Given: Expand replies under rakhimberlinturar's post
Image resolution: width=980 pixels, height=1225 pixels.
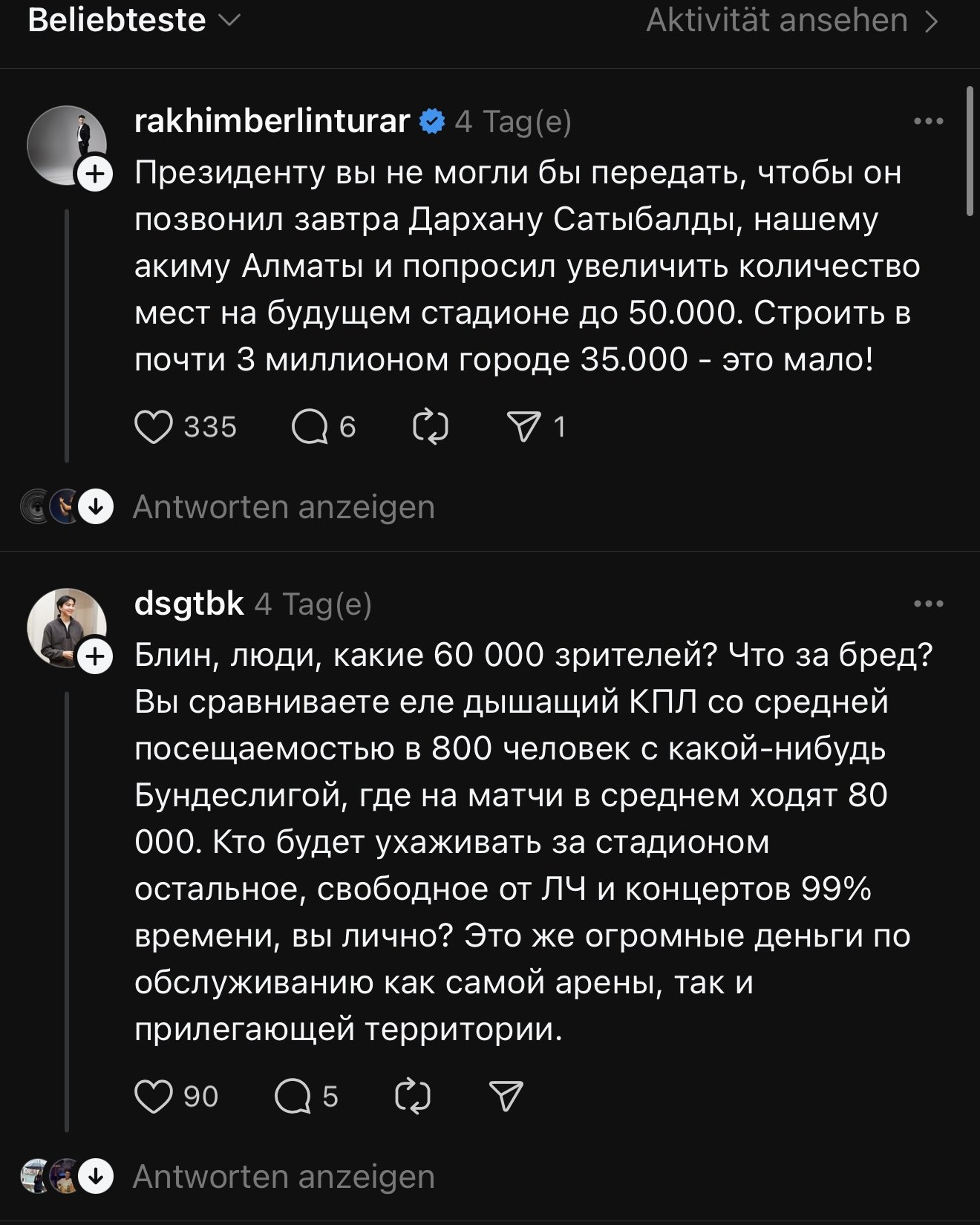Looking at the screenshot, I should [283, 508].
